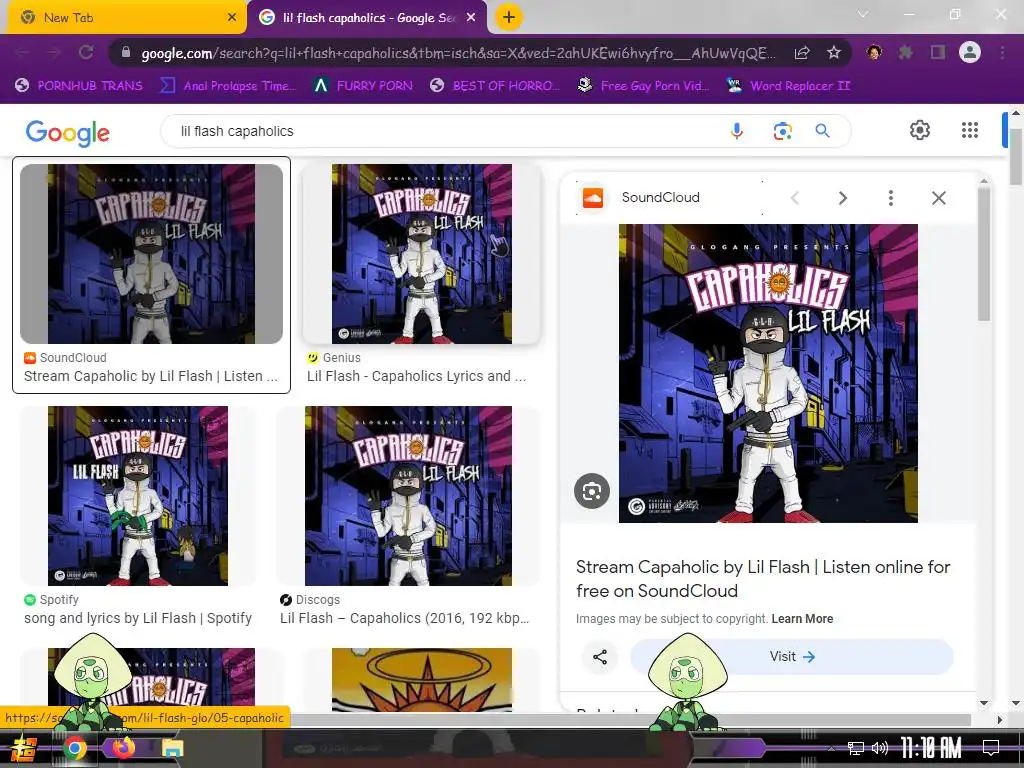Open Chrome from the taskbar

point(74,748)
